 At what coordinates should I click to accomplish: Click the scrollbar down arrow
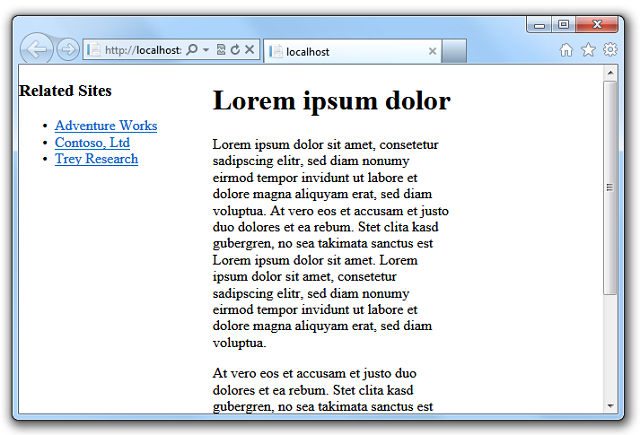tap(611, 405)
